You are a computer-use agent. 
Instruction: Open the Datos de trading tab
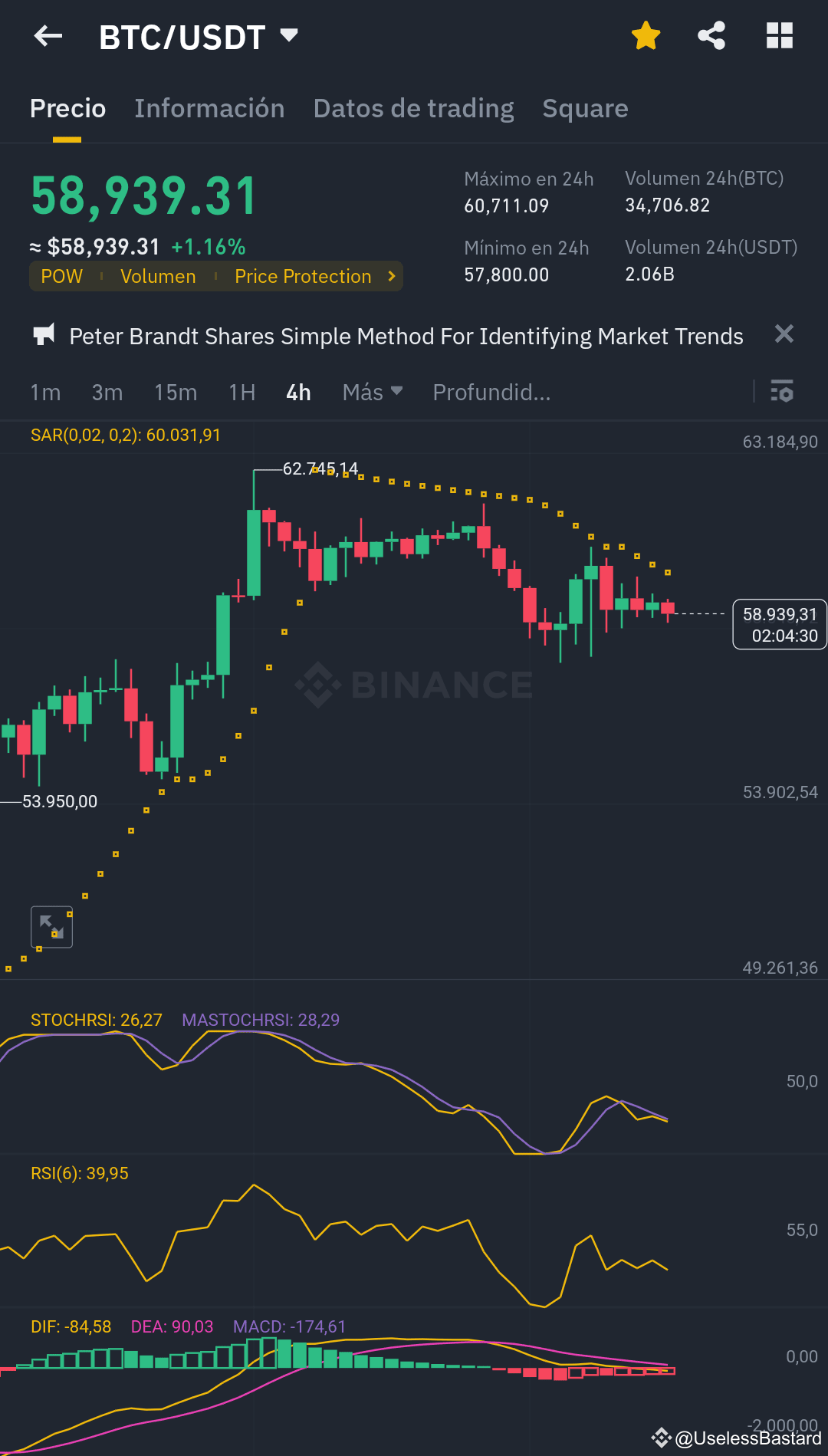(x=413, y=108)
